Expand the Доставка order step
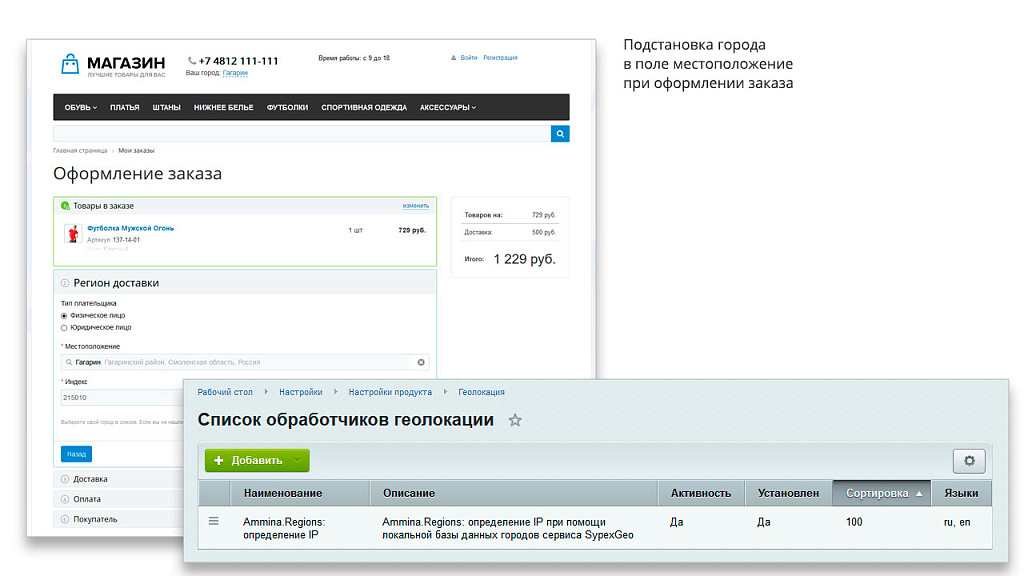The image size is (1024, 576). (x=90, y=479)
